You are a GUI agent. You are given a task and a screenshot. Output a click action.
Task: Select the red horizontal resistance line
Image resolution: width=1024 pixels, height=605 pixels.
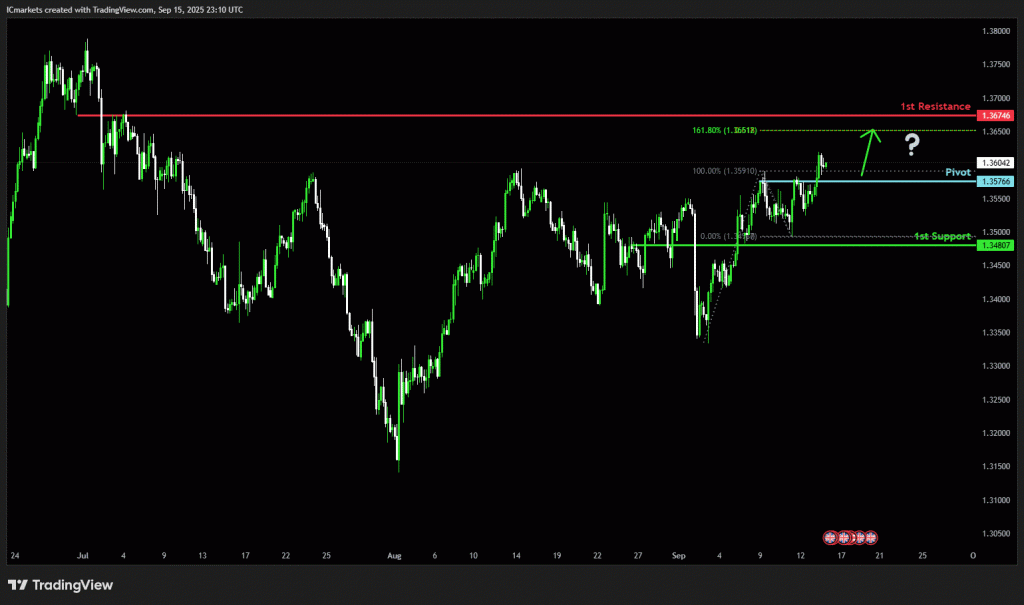click(526, 116)
